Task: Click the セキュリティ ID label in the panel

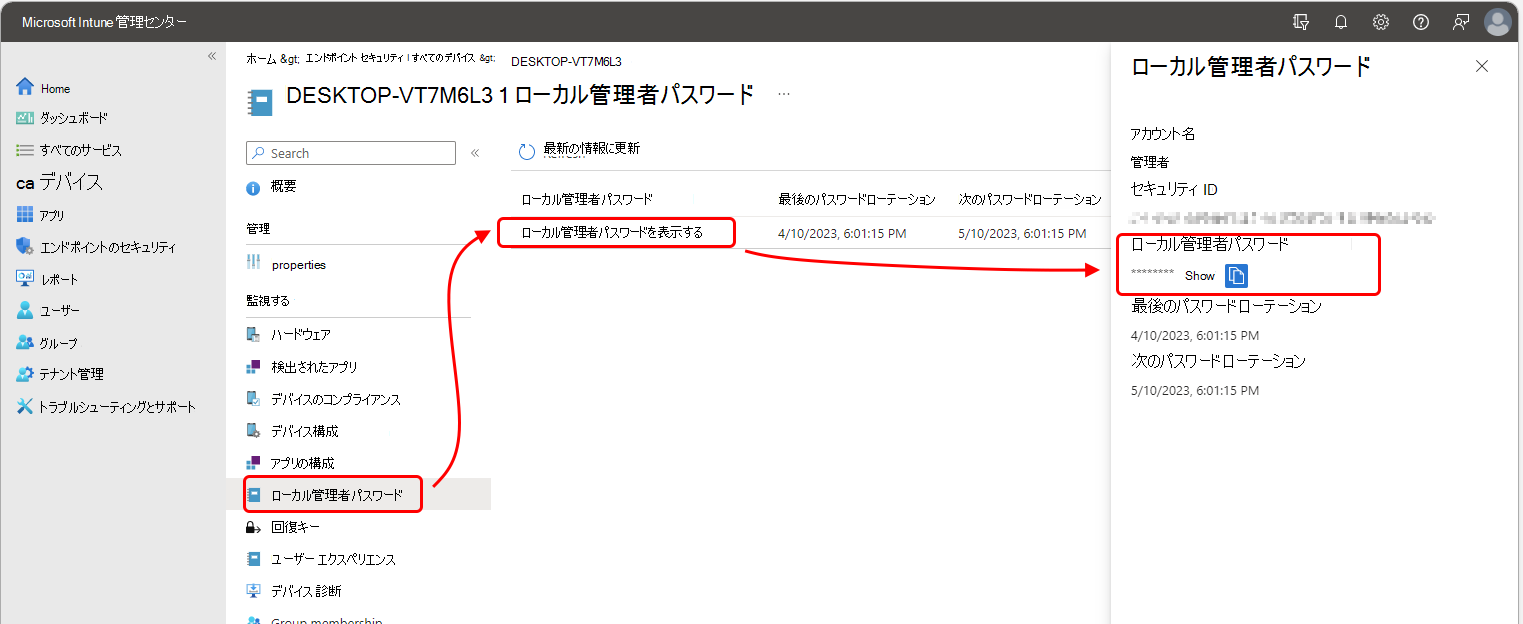Action: (x=1174, y=190)
